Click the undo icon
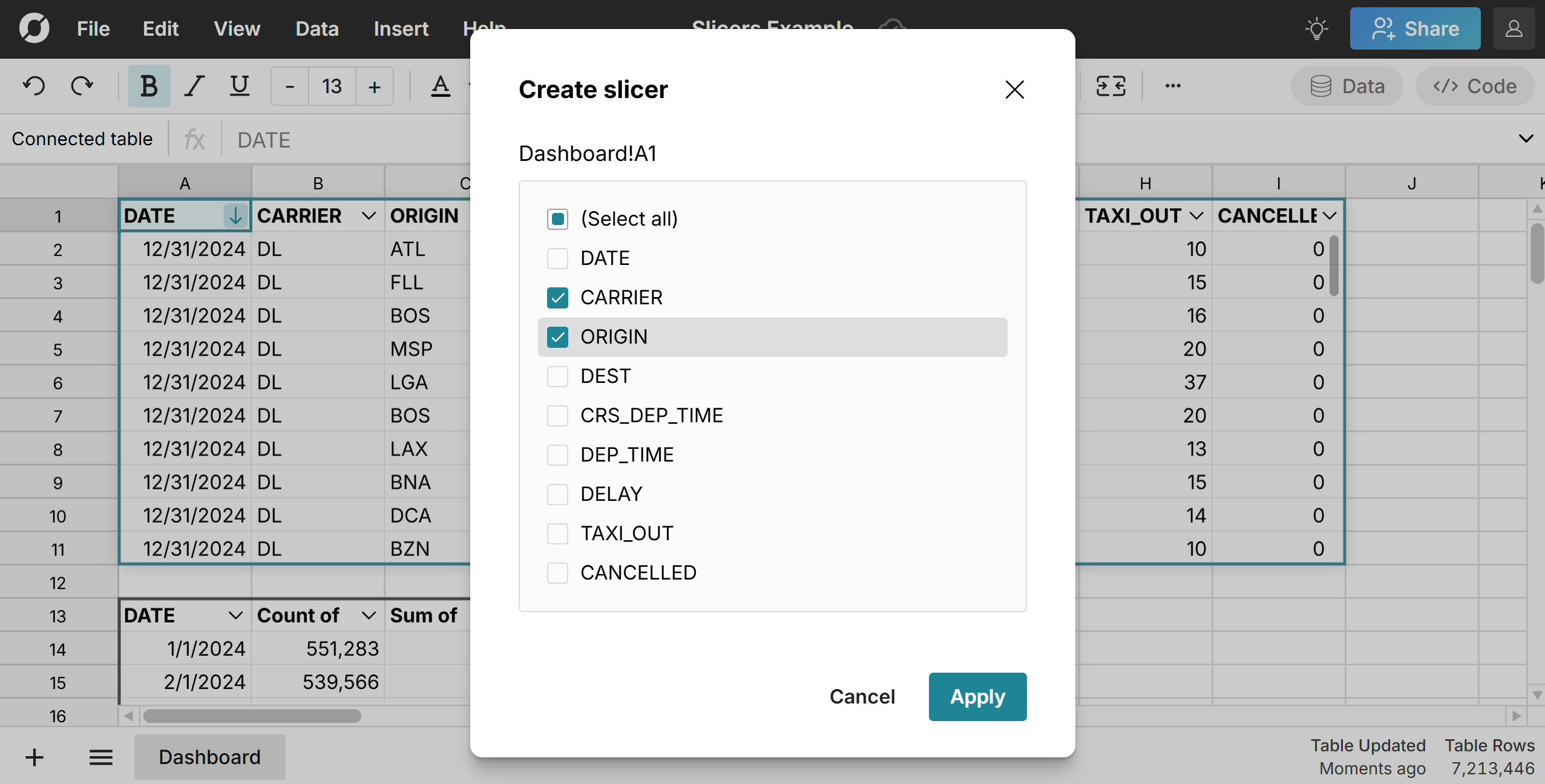The width and height of the screenshot is (1545, 784). 34,85
